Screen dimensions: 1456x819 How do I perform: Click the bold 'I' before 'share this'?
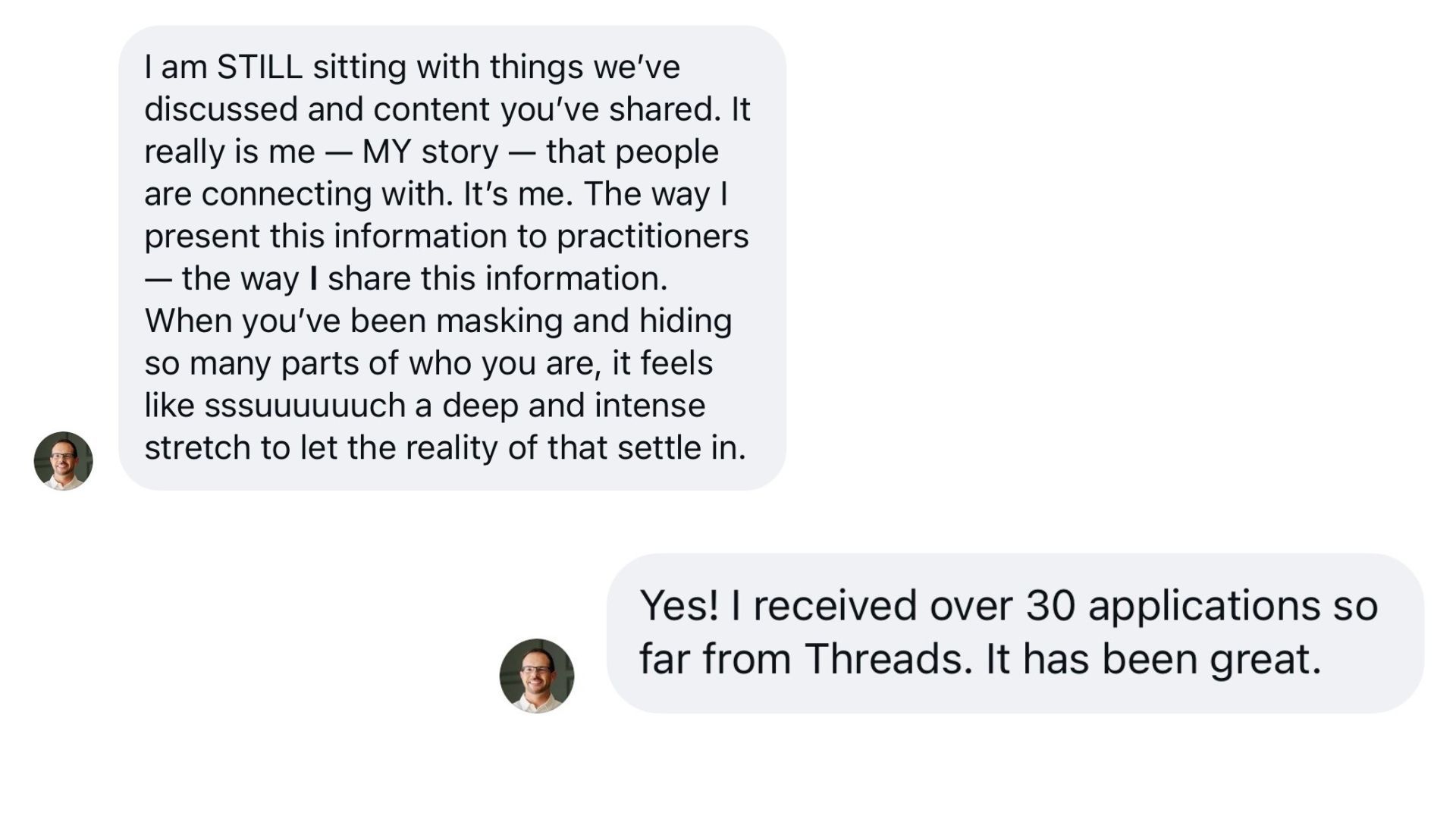314,279
